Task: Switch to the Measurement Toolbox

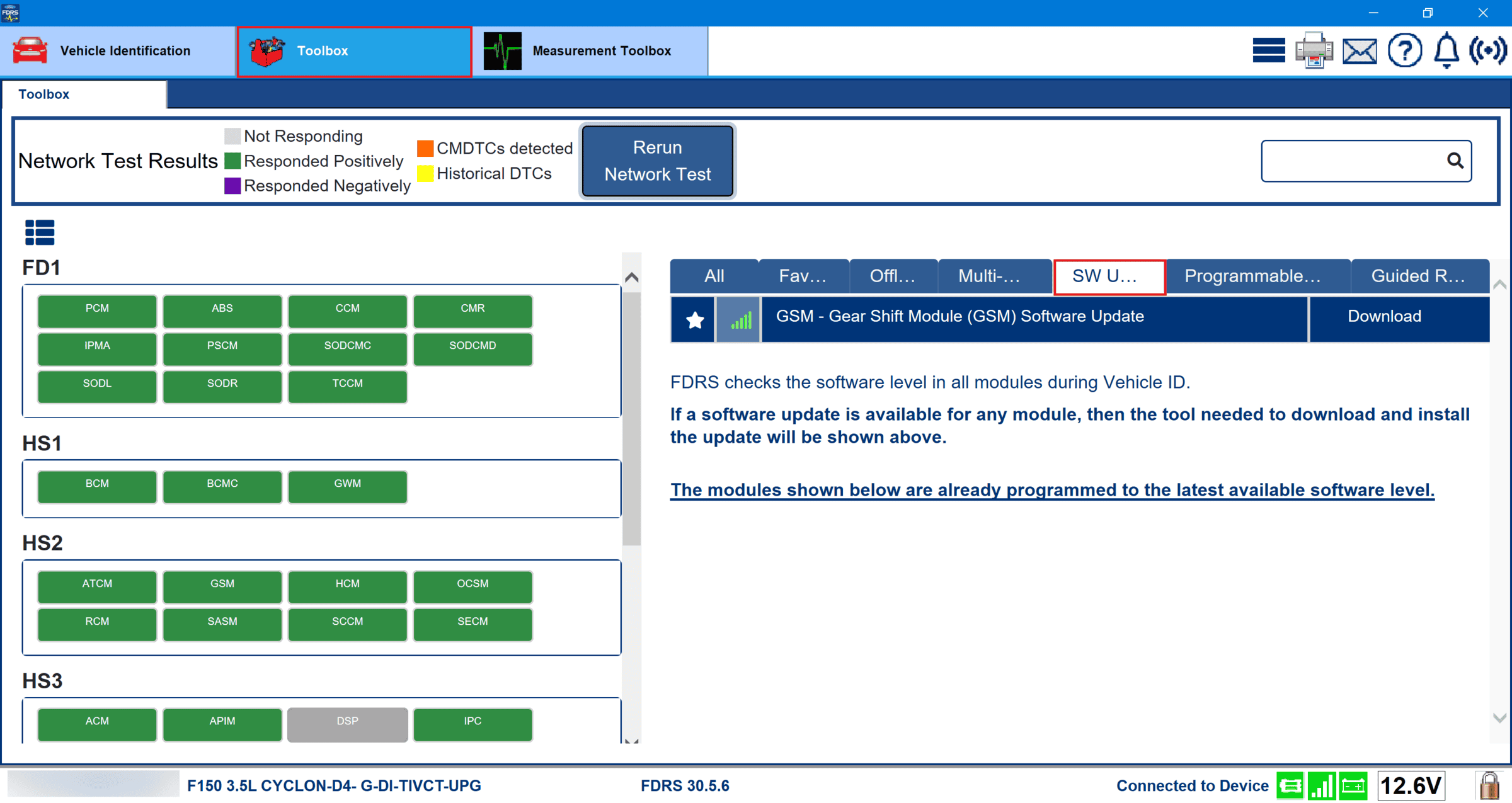Action: pos(591,50)
